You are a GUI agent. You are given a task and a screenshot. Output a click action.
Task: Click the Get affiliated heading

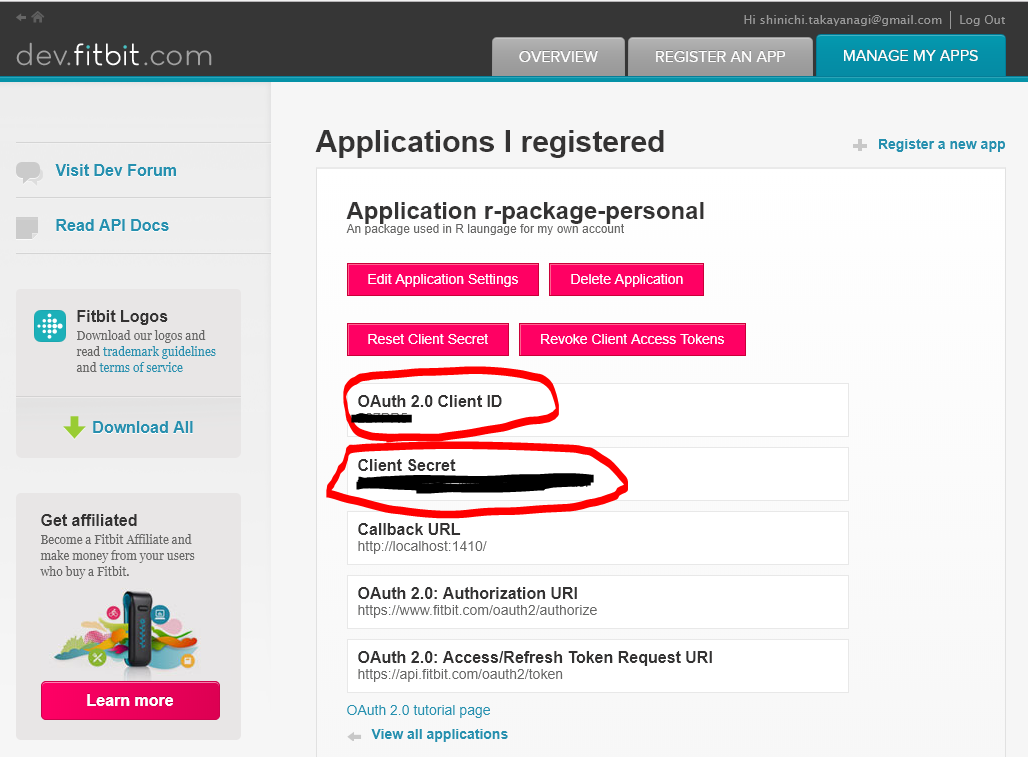[89, 520]
